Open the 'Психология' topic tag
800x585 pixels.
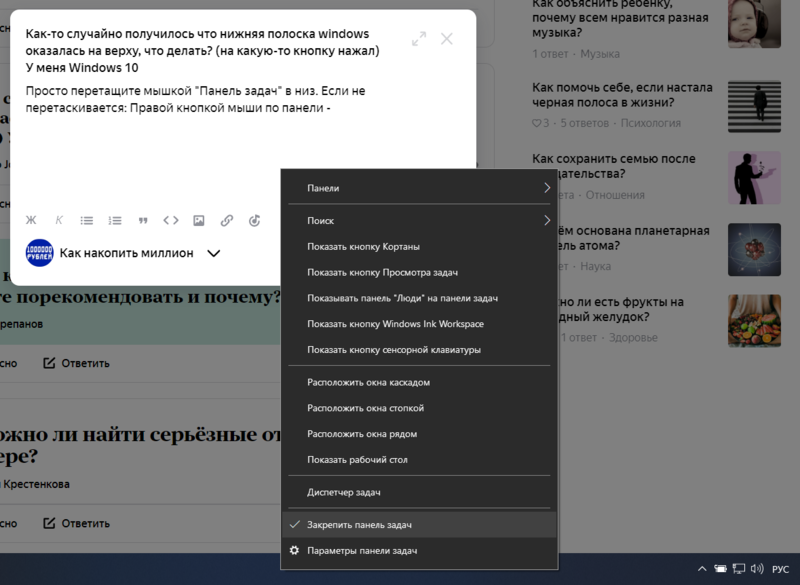click(651, 123)
